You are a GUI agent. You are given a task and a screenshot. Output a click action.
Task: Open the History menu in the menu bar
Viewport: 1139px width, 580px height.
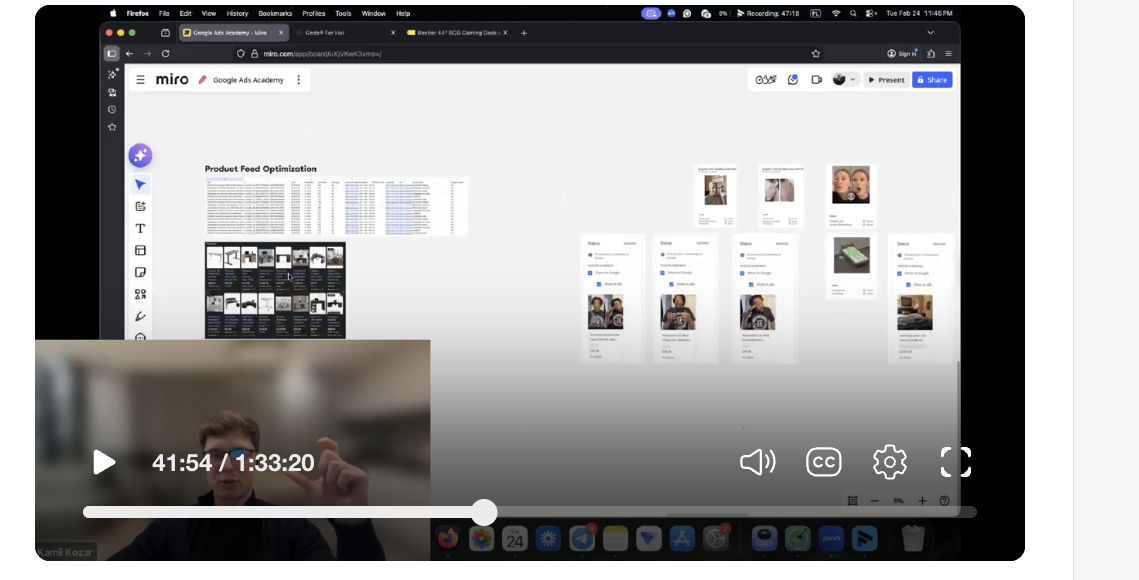coord(237,13)
